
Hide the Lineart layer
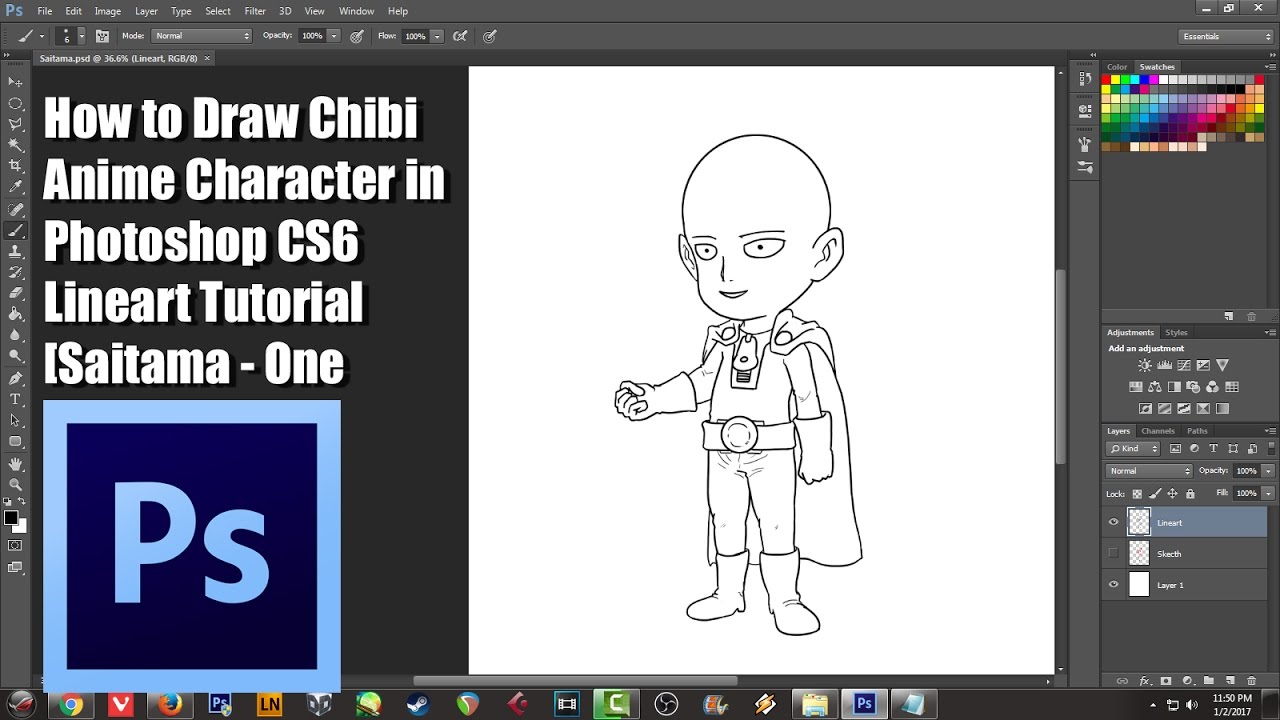point(1113,522)
